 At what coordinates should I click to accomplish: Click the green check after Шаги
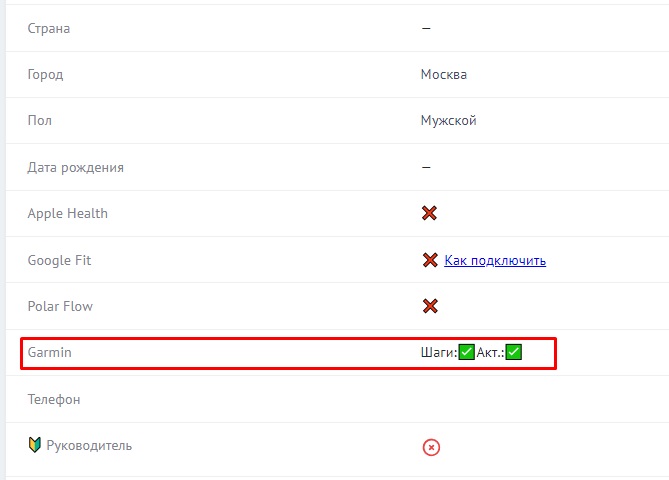click(x=466, y=352)
